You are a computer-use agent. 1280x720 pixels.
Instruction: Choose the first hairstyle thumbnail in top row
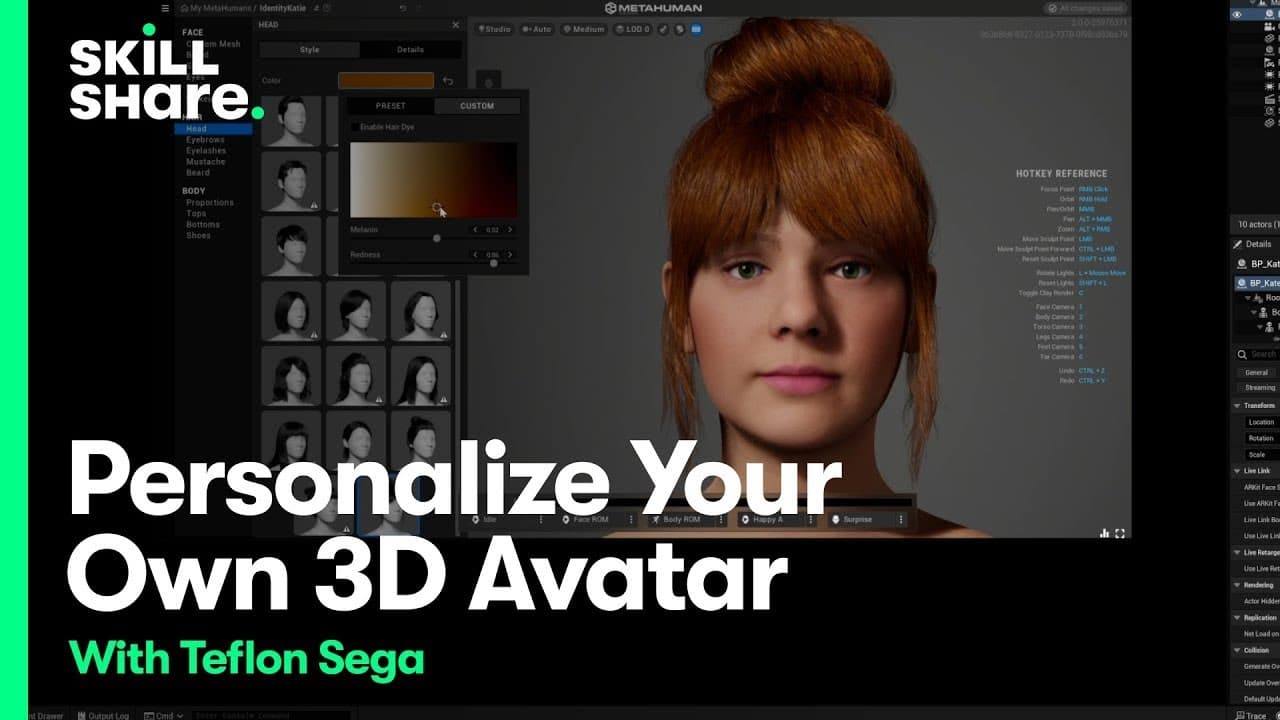291,121
